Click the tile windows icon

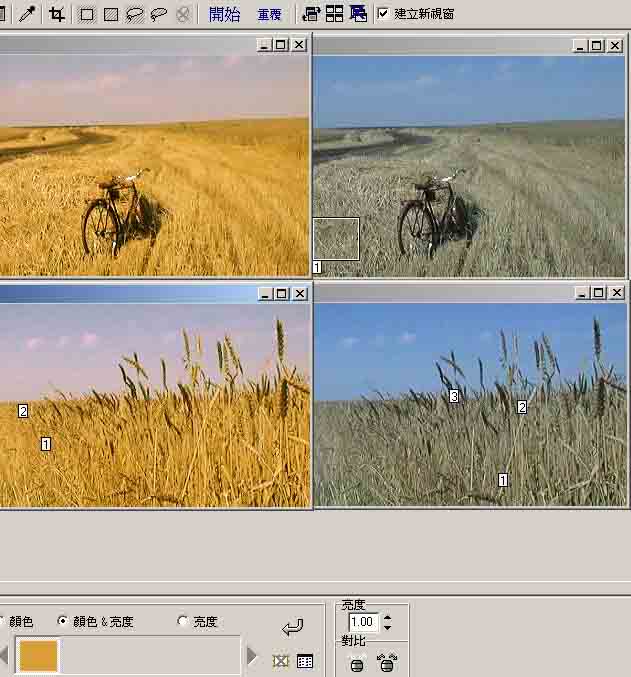[x=334, y=14]
